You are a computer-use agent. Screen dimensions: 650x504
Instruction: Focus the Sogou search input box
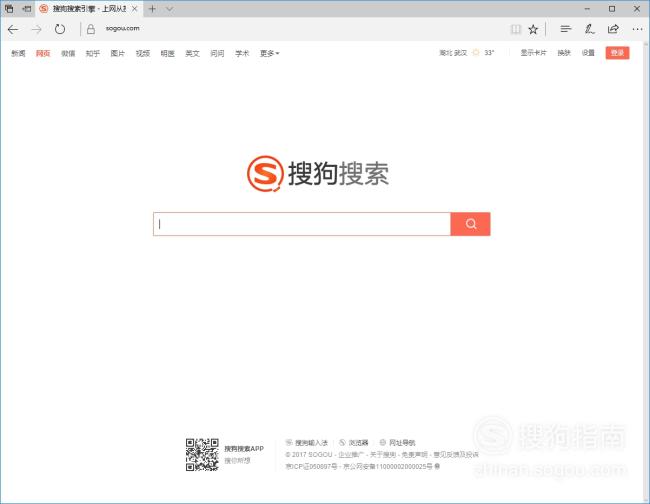302,224
